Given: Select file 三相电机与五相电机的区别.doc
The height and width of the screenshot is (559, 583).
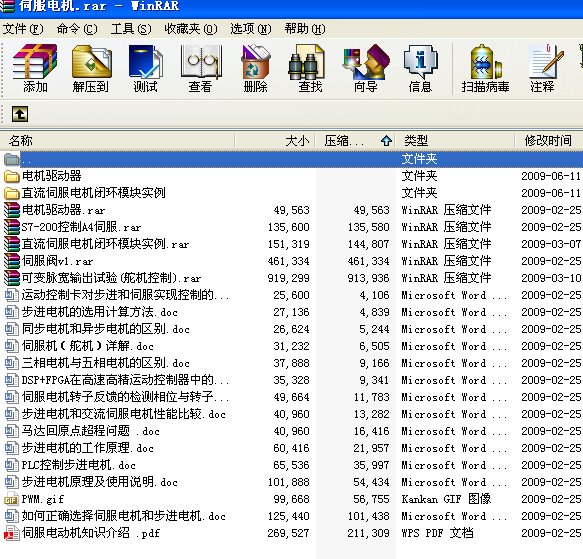Looking at the screenshot, I should (x=105, y=363).
